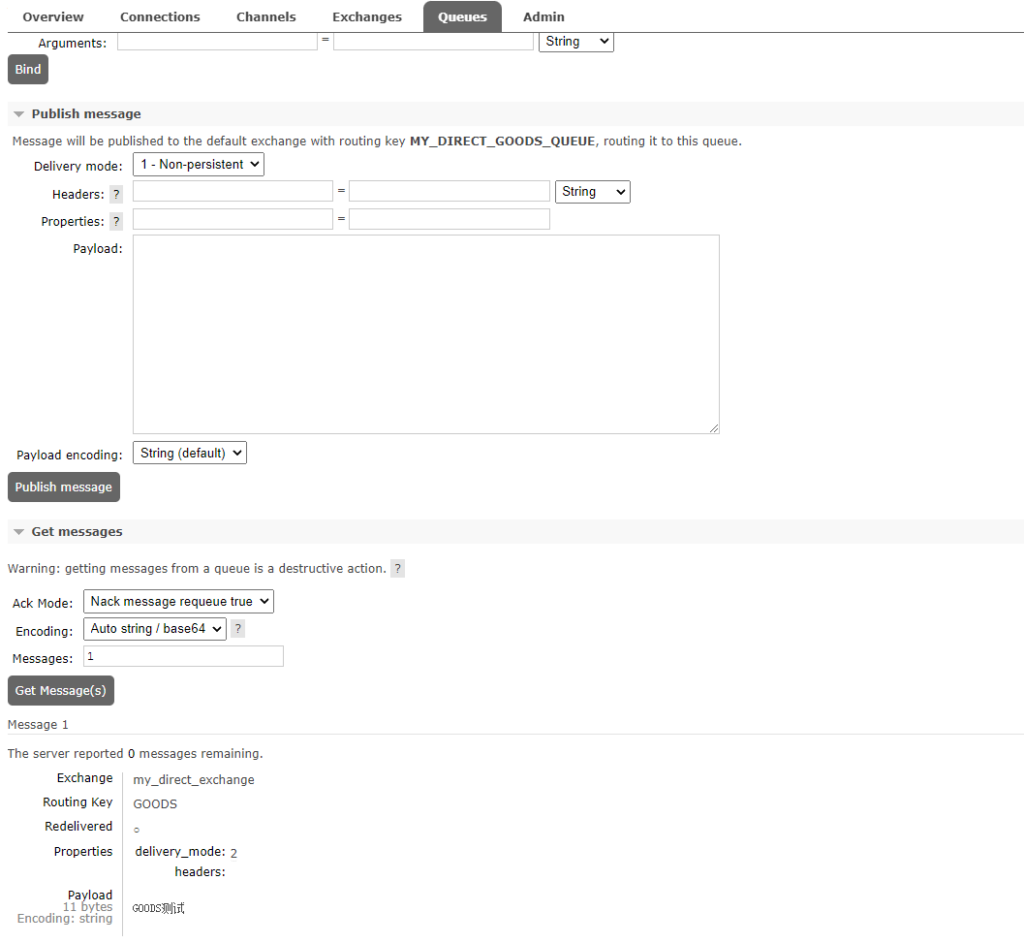This screenshot has height=943, width=1024.
Task: Switch to the Overview tab
Action: pyautogui.click(x=53, y=17)
